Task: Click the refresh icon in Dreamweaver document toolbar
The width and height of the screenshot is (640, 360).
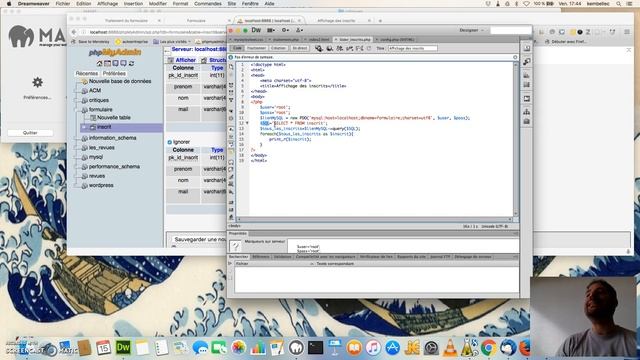Action: click(369, 48)
